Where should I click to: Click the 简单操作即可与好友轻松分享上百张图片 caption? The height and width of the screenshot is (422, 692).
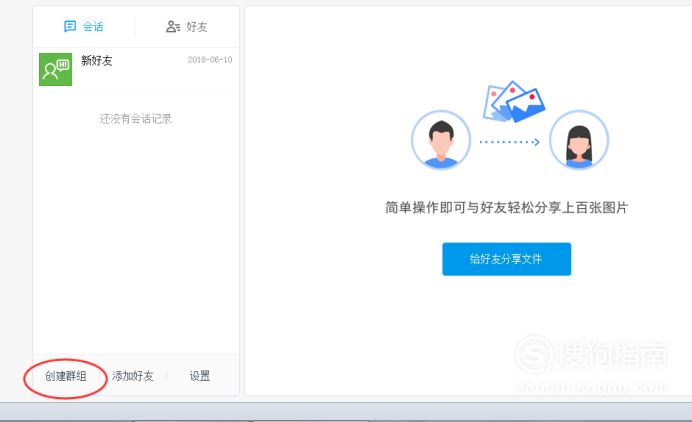point(507,207)
